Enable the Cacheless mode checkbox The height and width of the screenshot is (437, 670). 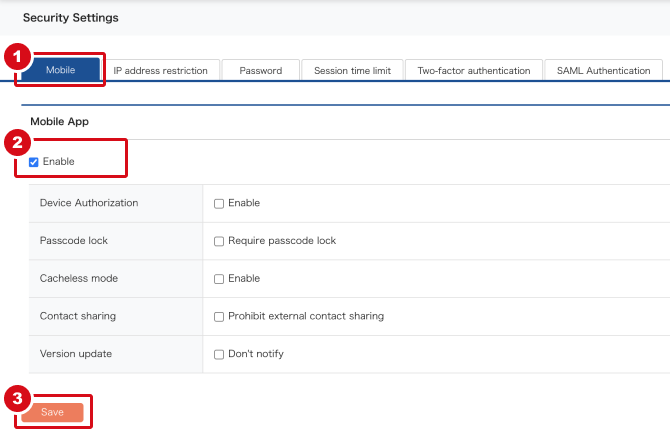coord(219,279)
